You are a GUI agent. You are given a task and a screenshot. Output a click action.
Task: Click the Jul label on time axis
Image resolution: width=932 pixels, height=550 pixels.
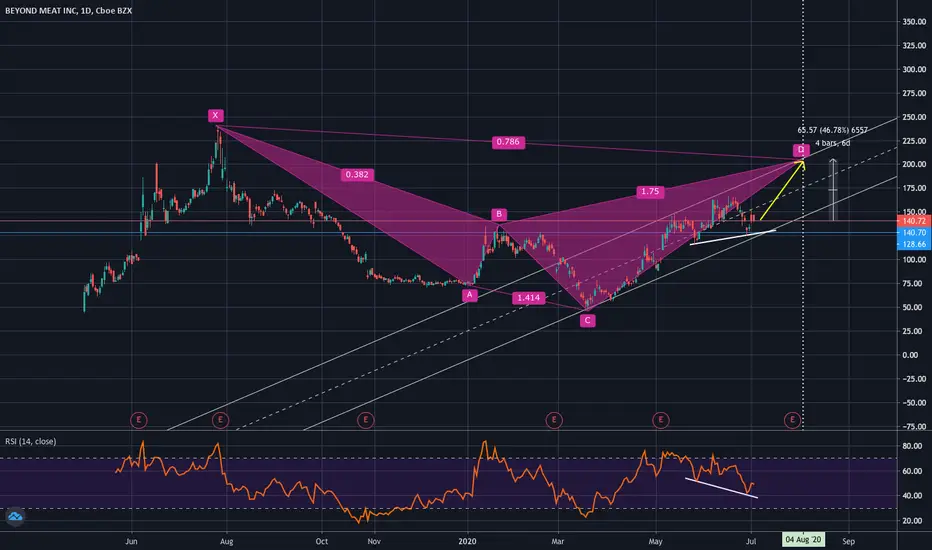tap(751, 541)
